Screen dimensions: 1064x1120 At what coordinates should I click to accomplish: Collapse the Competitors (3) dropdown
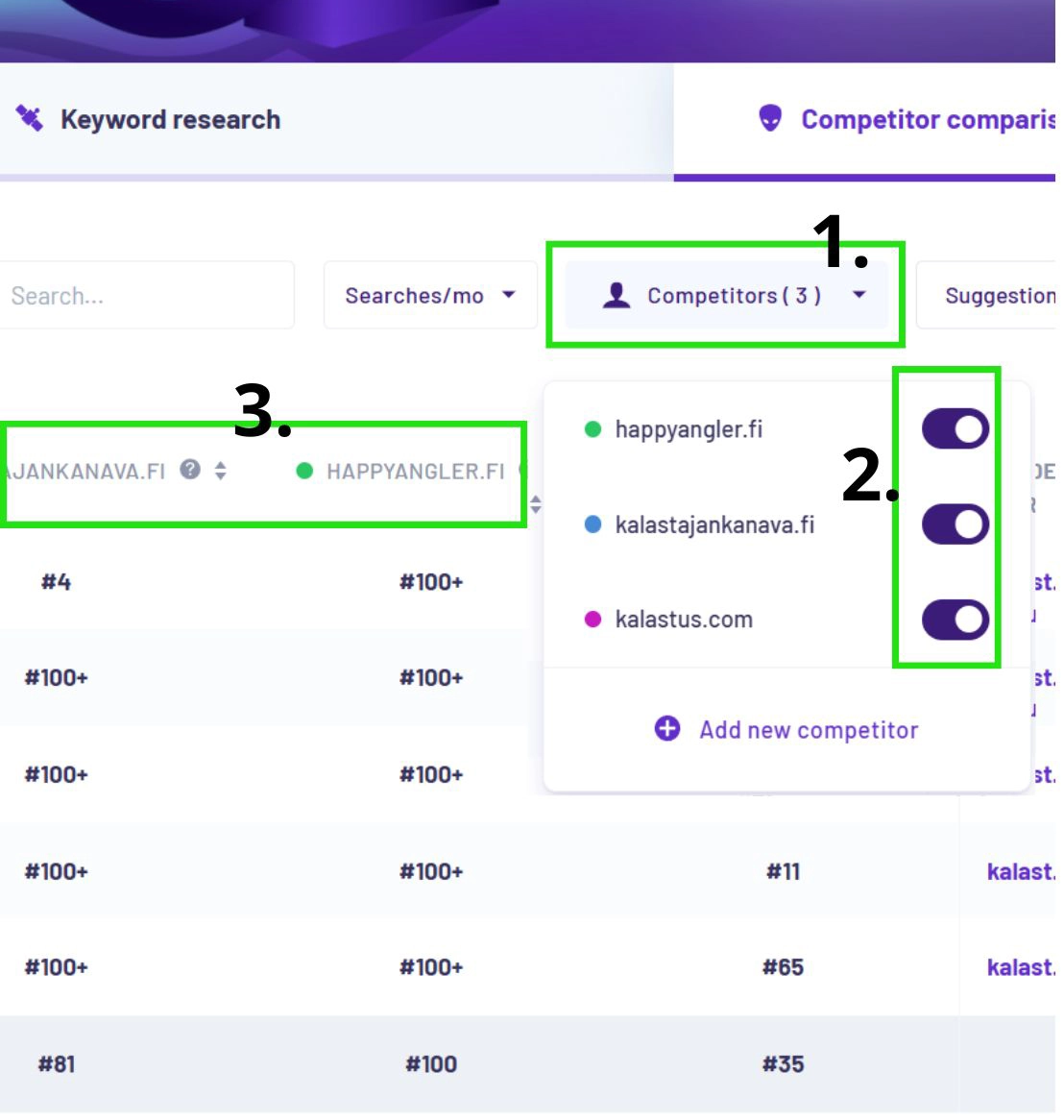point(727,295)
